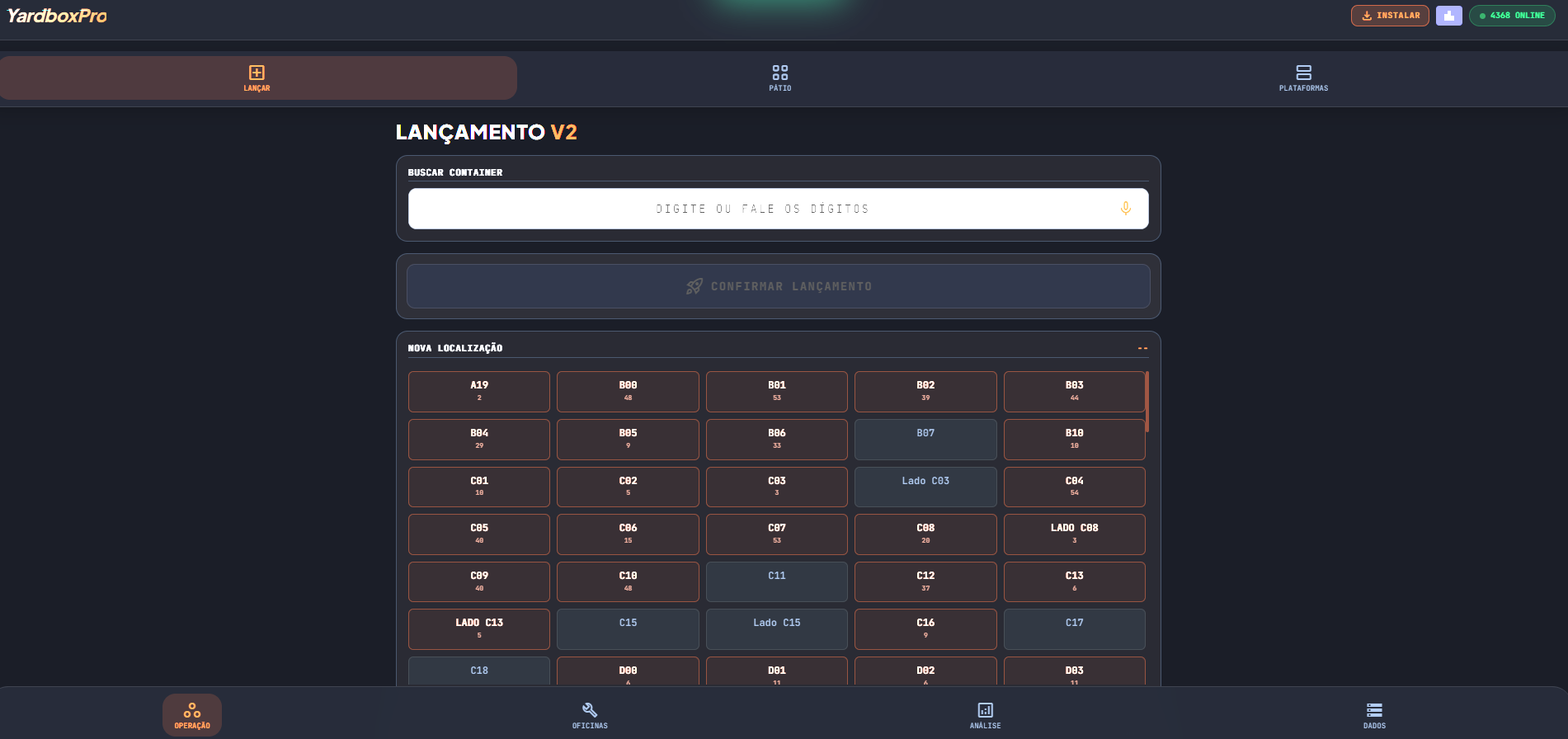Select location A19
Viewport: 1568px width, 739px height.
(479, 391)
